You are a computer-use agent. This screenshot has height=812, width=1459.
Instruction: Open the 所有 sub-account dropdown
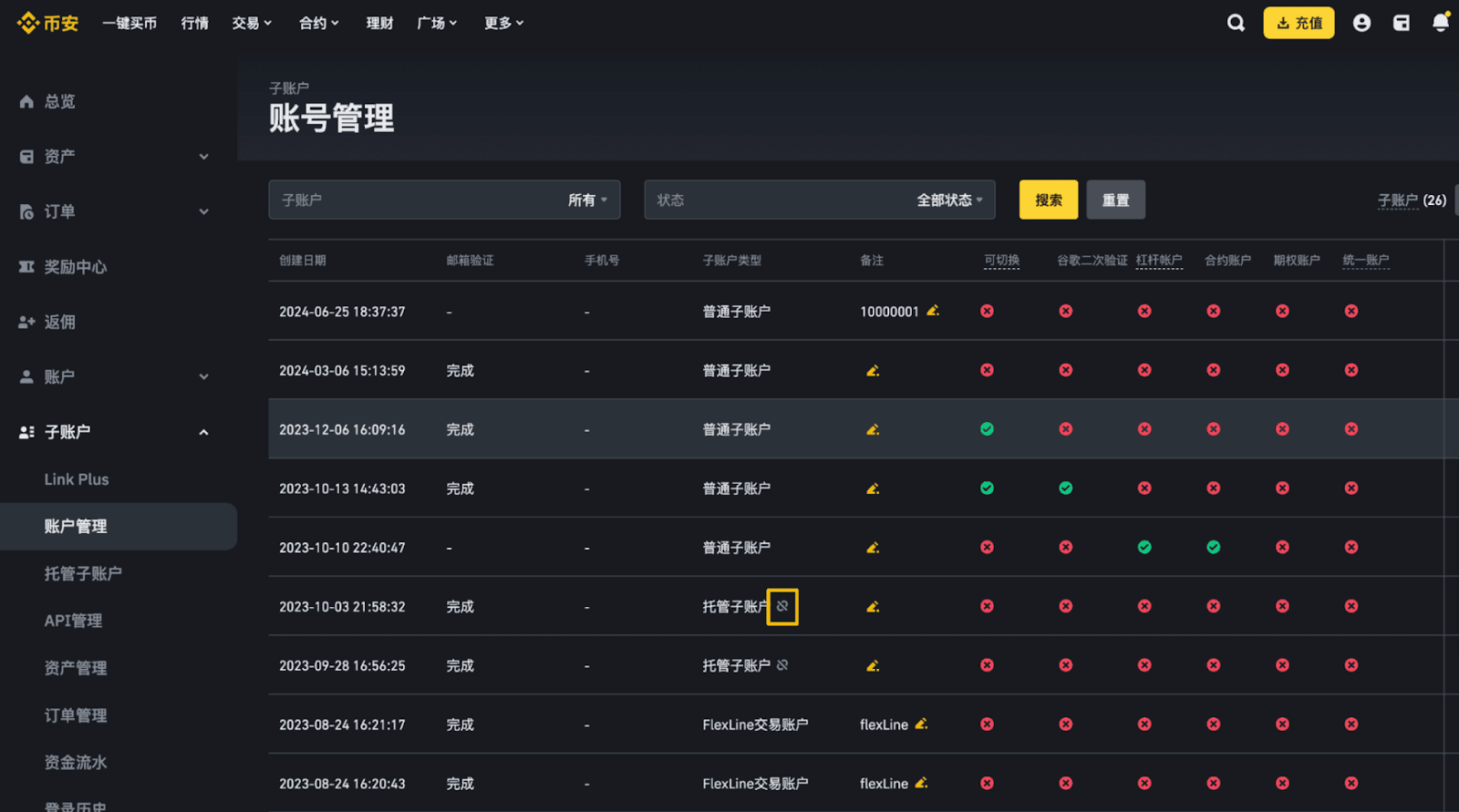[587, 200]
